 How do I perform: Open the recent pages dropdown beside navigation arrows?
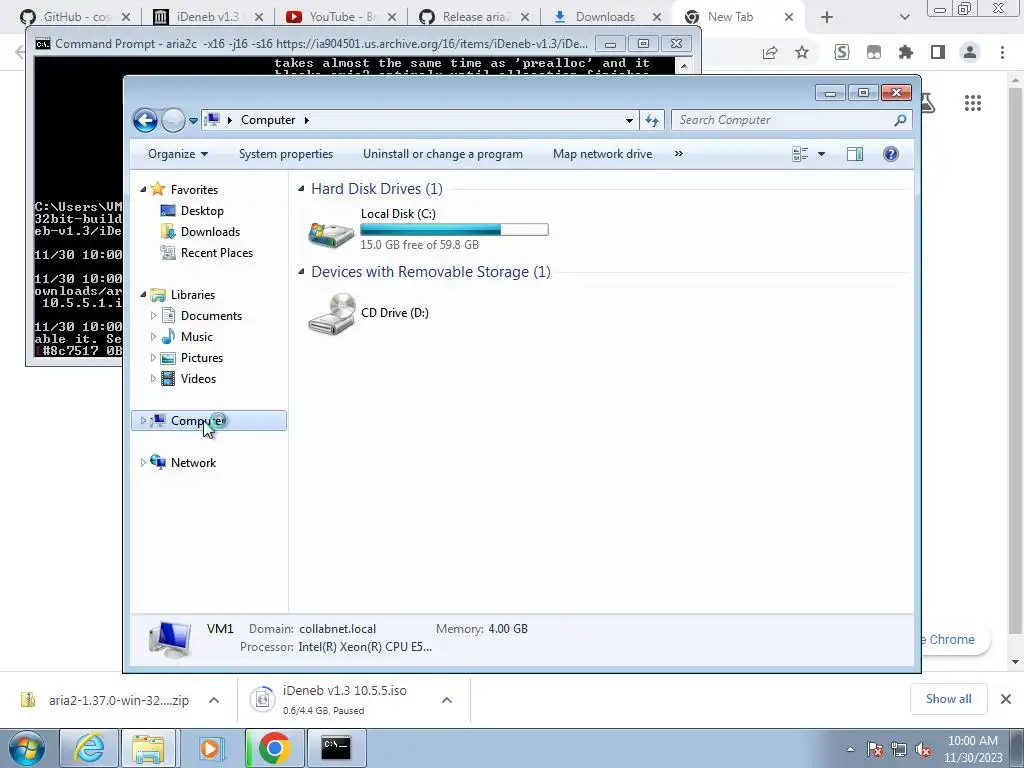pos(193,121)
